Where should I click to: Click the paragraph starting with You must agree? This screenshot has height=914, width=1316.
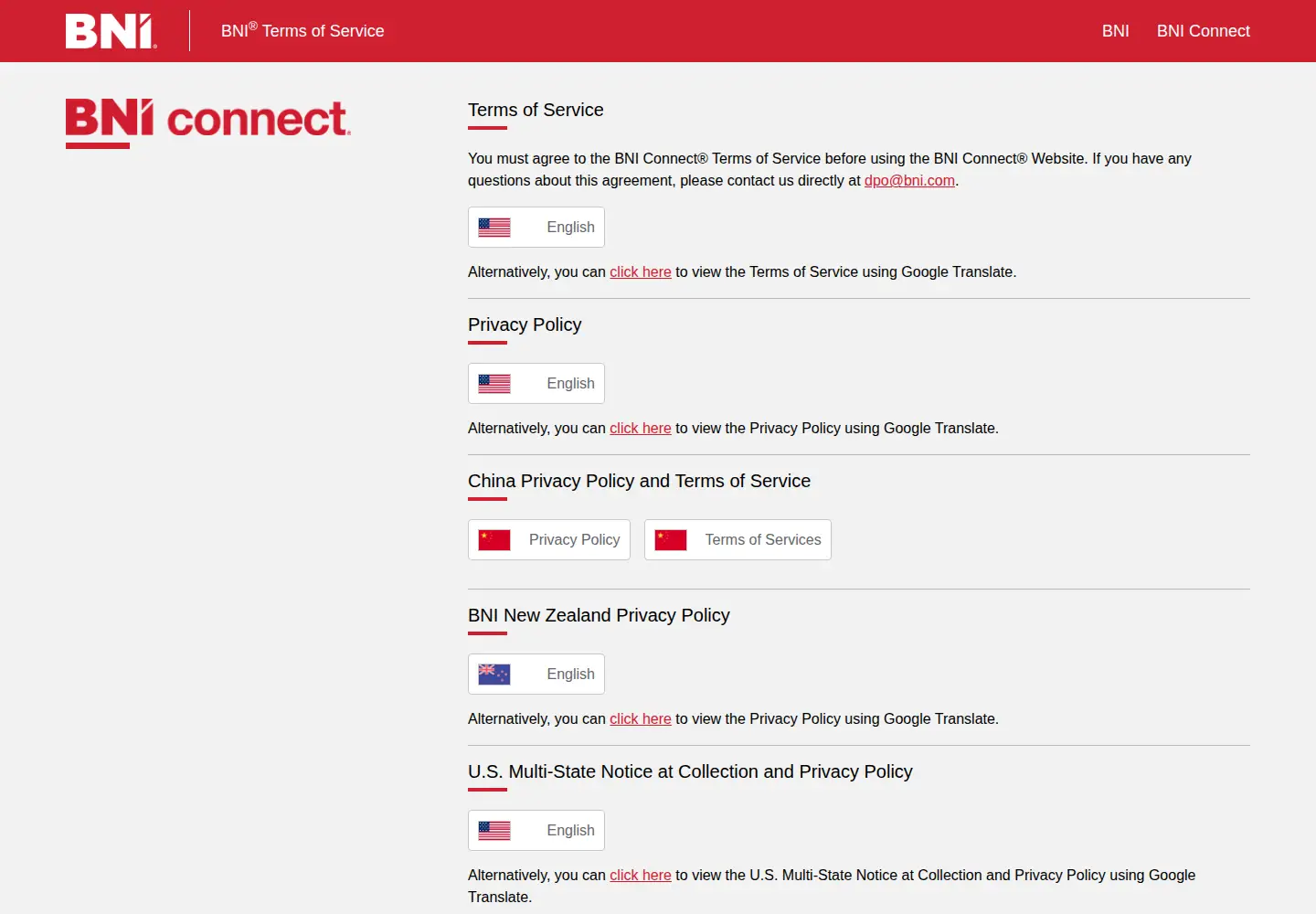(x=830, y=170)
